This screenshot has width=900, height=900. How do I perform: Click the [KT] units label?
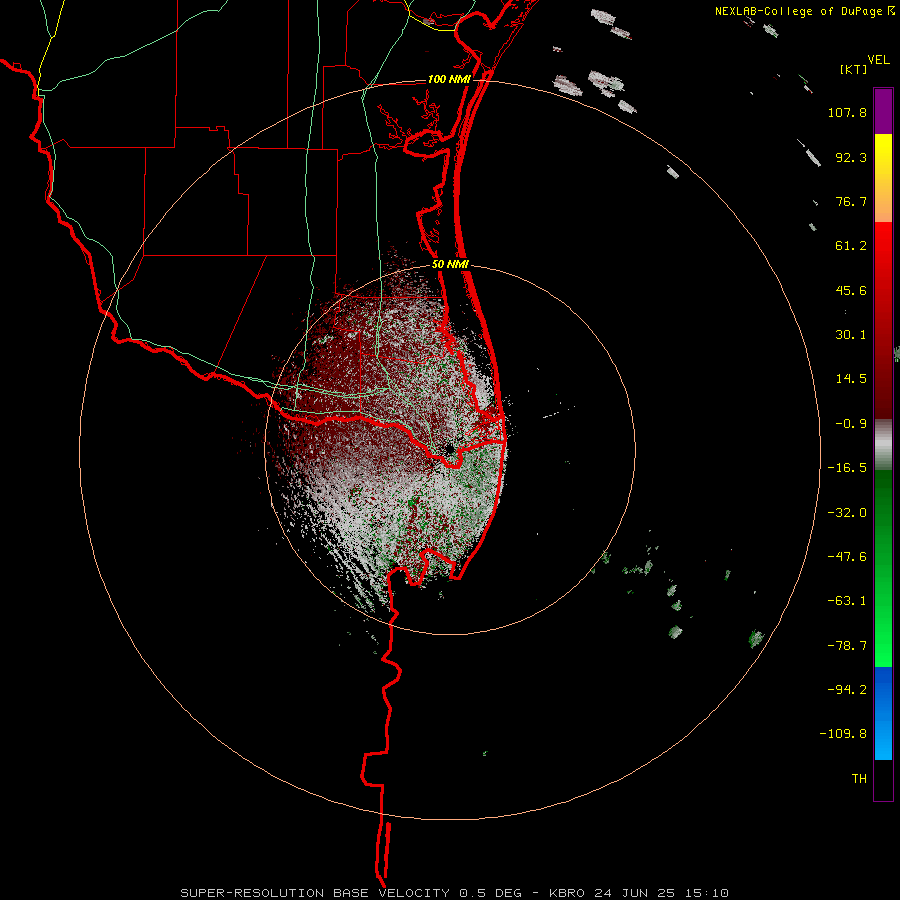[853, 69]
